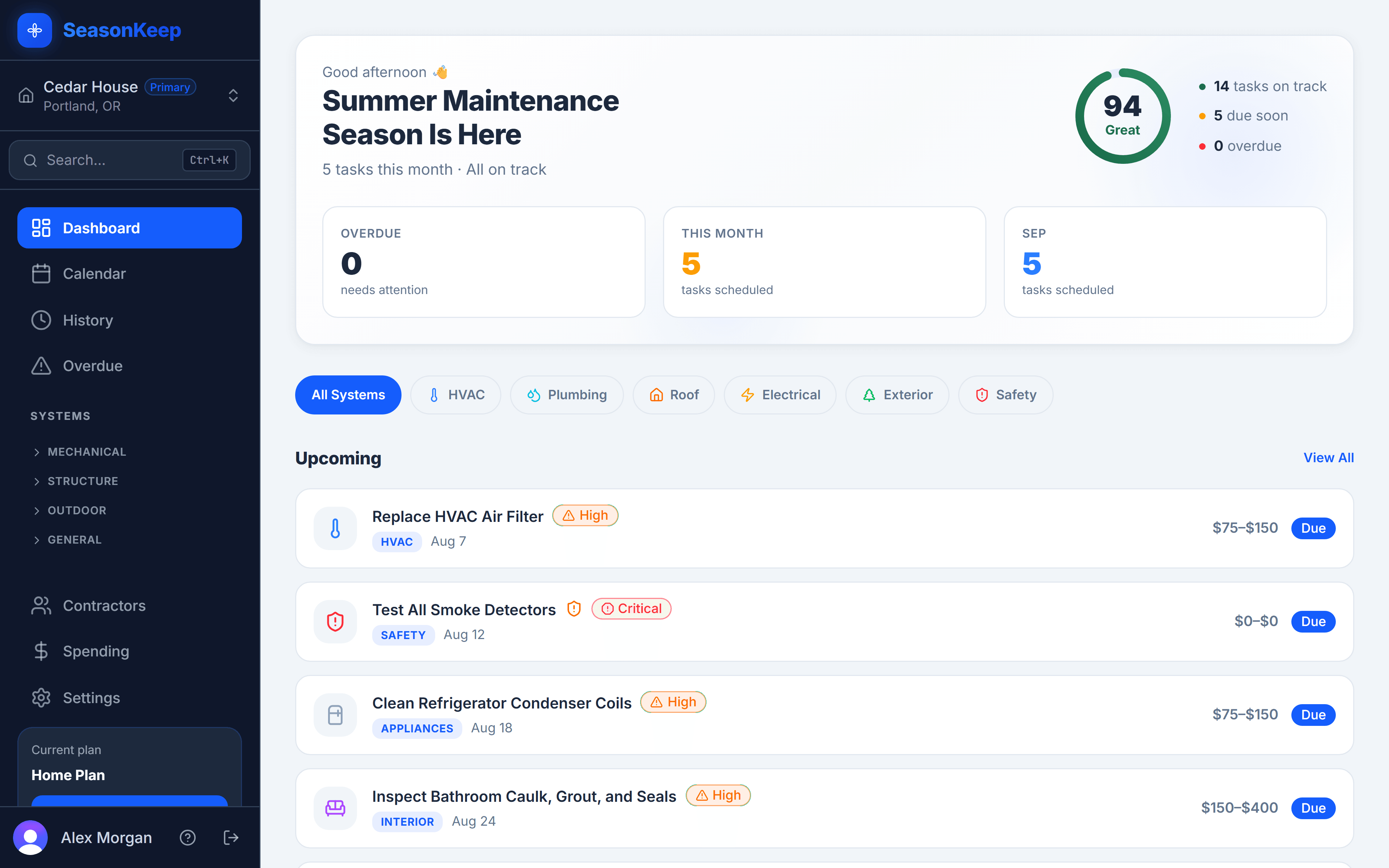This screenshot has height=868, width=1389.
Task: Click Due button for Inspect Bathroom Caulk
Action: (1313, 808)
